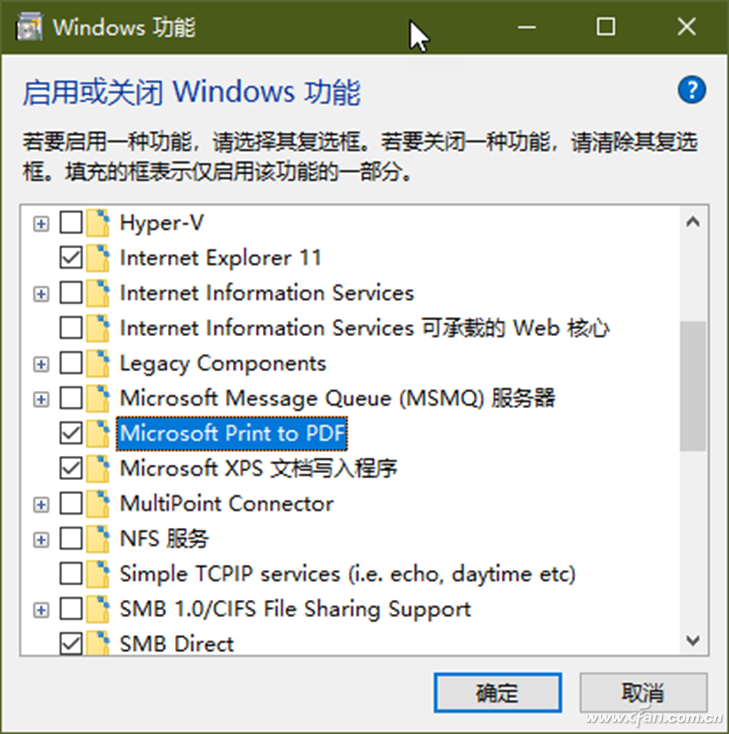729x734 pixels.
Task: Disable the Internet Explorer 11 checkbox
Action: (71, 258)
